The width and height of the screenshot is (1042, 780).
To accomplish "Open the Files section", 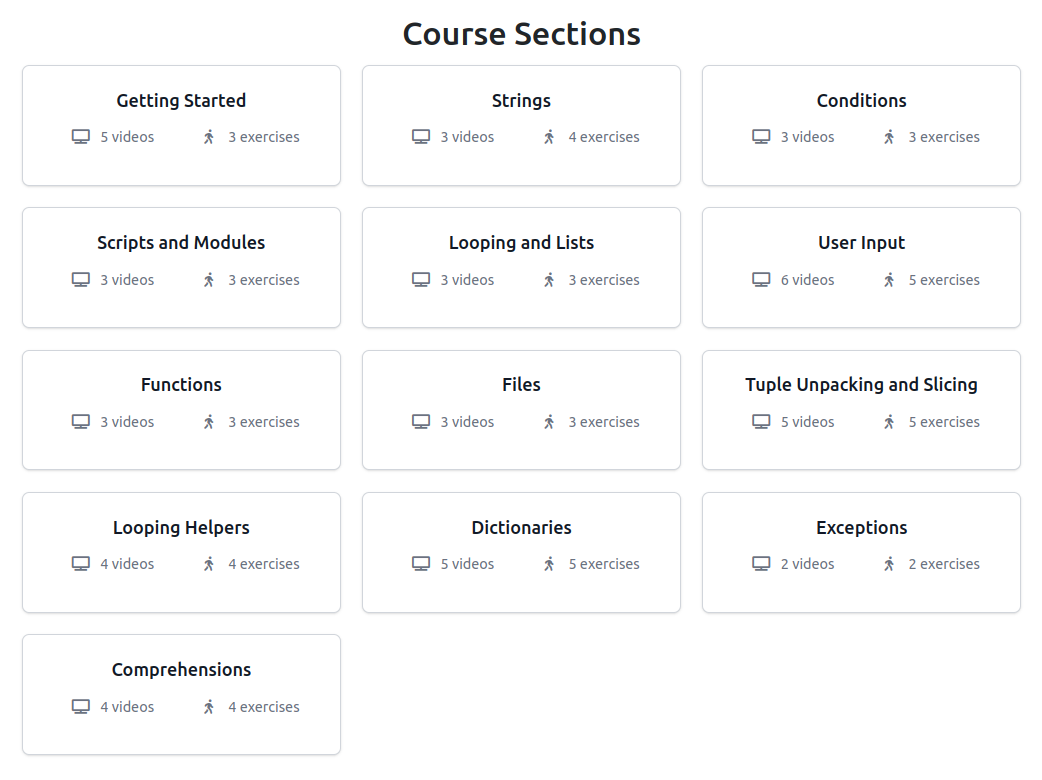I will [x=521, y=410].
